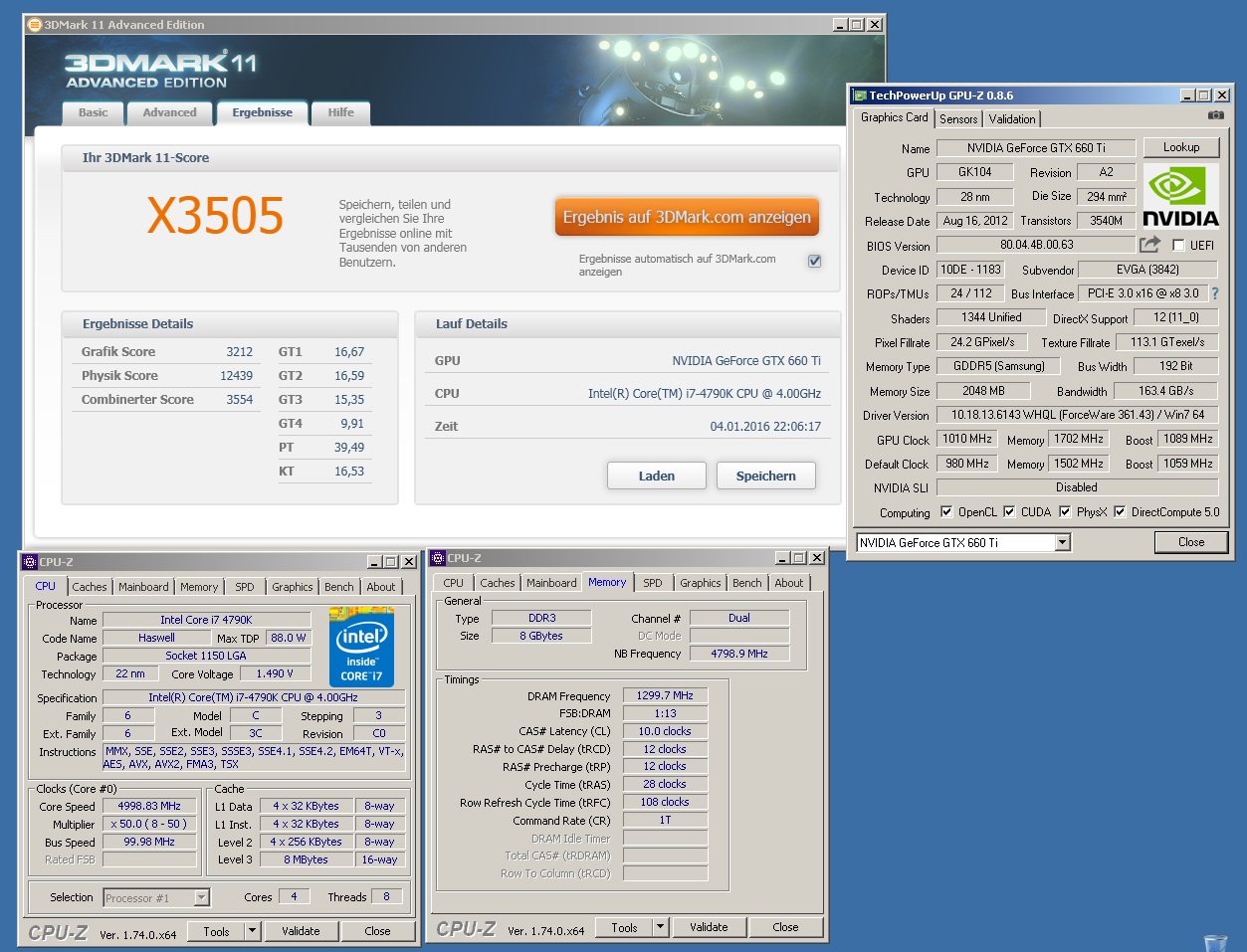Click Validate in right CPU-Z window
Image resolution: width=1247 pixels, height=952 pixels.
click(709, 927)
